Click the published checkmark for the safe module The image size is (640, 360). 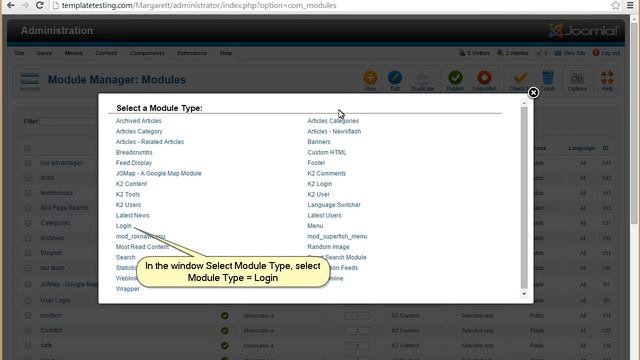[x=224, y=346]
